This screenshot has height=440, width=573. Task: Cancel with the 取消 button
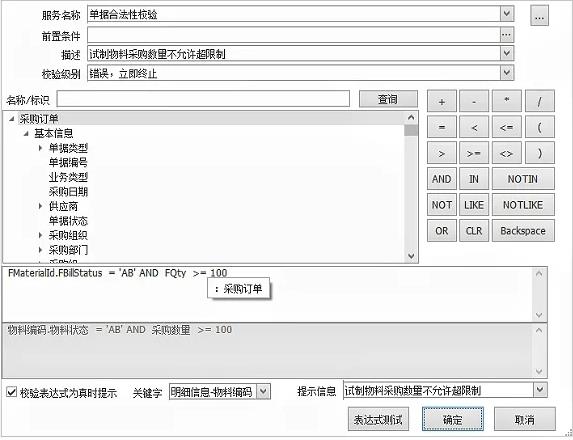coord(525,420)
